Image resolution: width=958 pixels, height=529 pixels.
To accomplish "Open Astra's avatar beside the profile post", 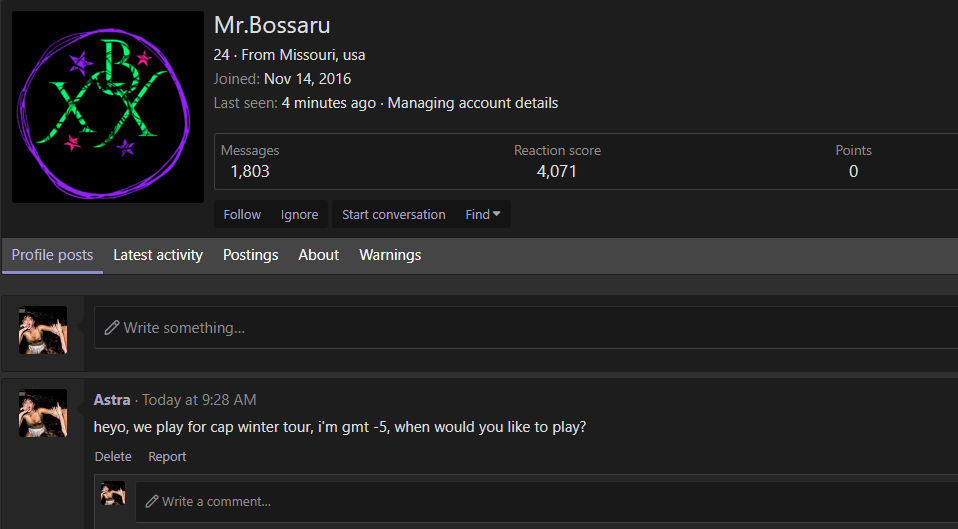I will (x=43, y=414).
